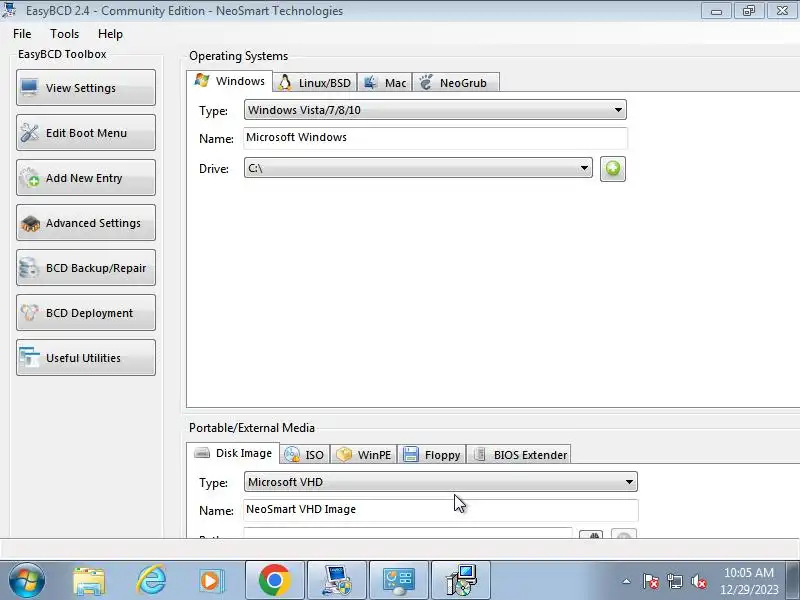800x600 pixels.
Task: Switch to the NeoGrub tab
Action: coord(456,83)
